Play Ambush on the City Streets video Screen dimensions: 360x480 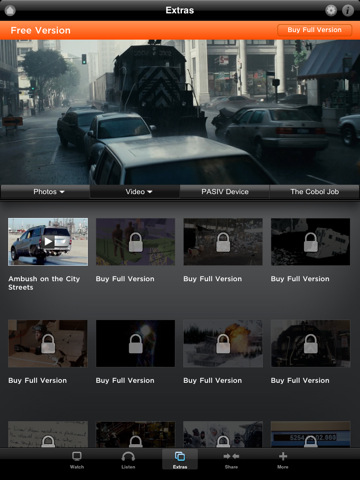point(48,242)
